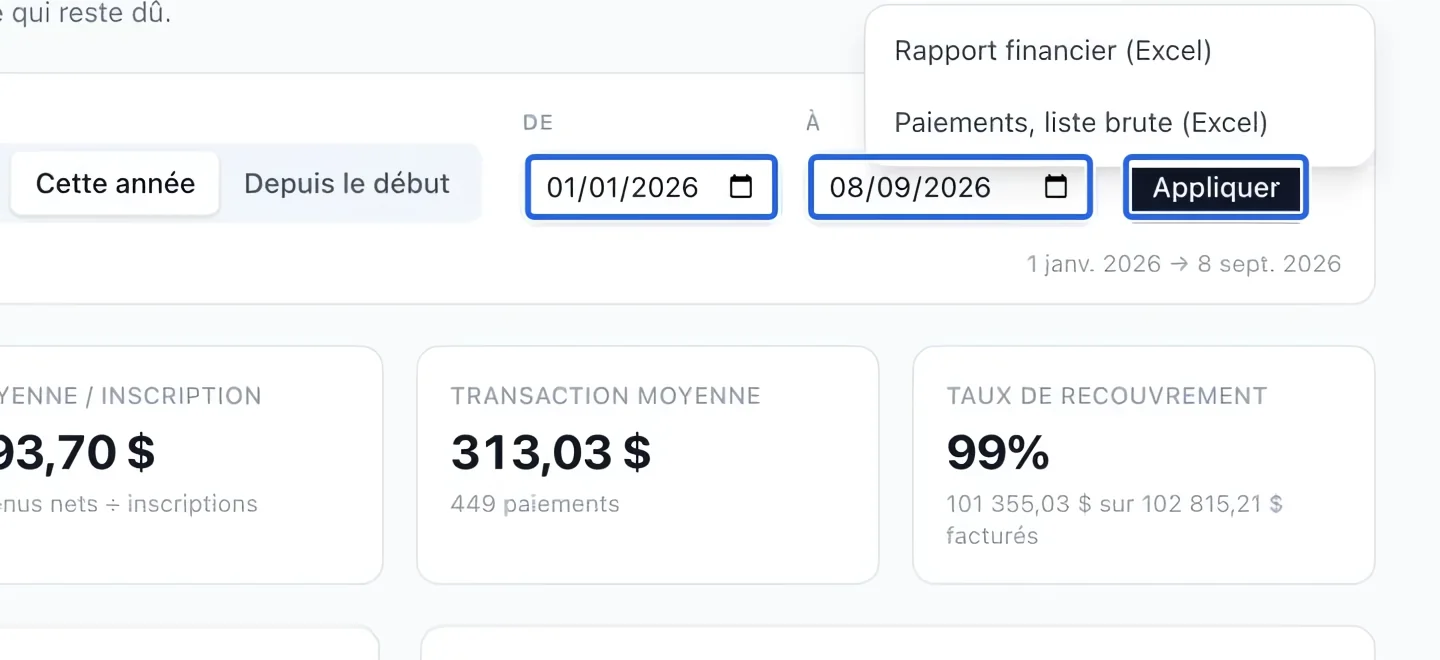Image resolution: width=1440 pixels, height=660 pixels.
Task: Click the 99% recovery rate value
Action: [998, 453]
